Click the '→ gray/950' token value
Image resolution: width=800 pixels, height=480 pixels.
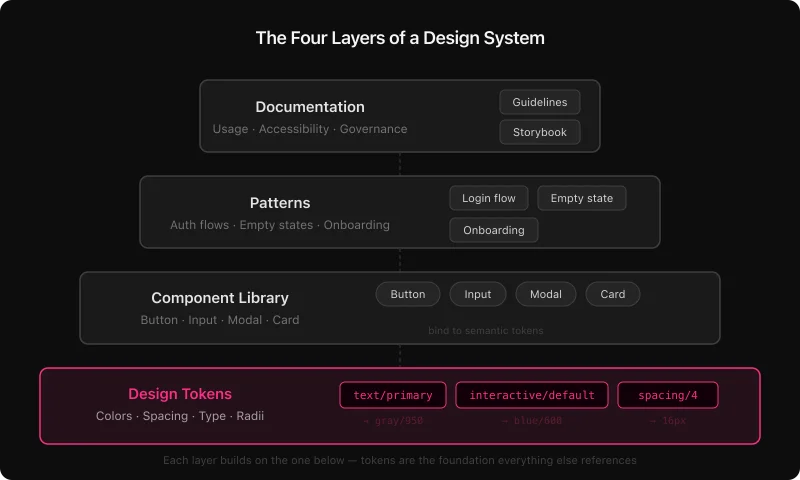click(x=393, y=421)
